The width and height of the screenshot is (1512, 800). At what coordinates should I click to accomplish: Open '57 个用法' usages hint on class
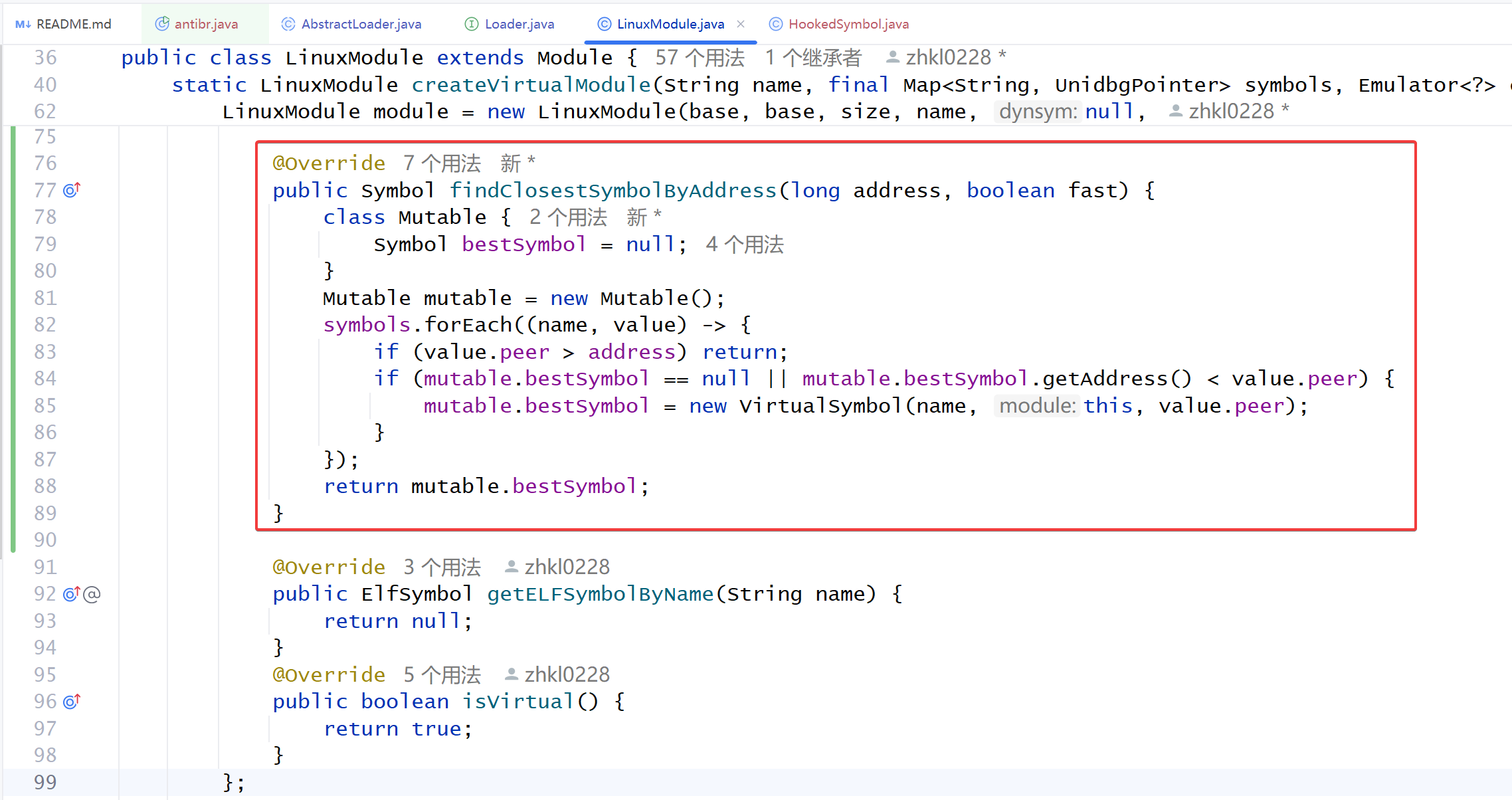700,58
